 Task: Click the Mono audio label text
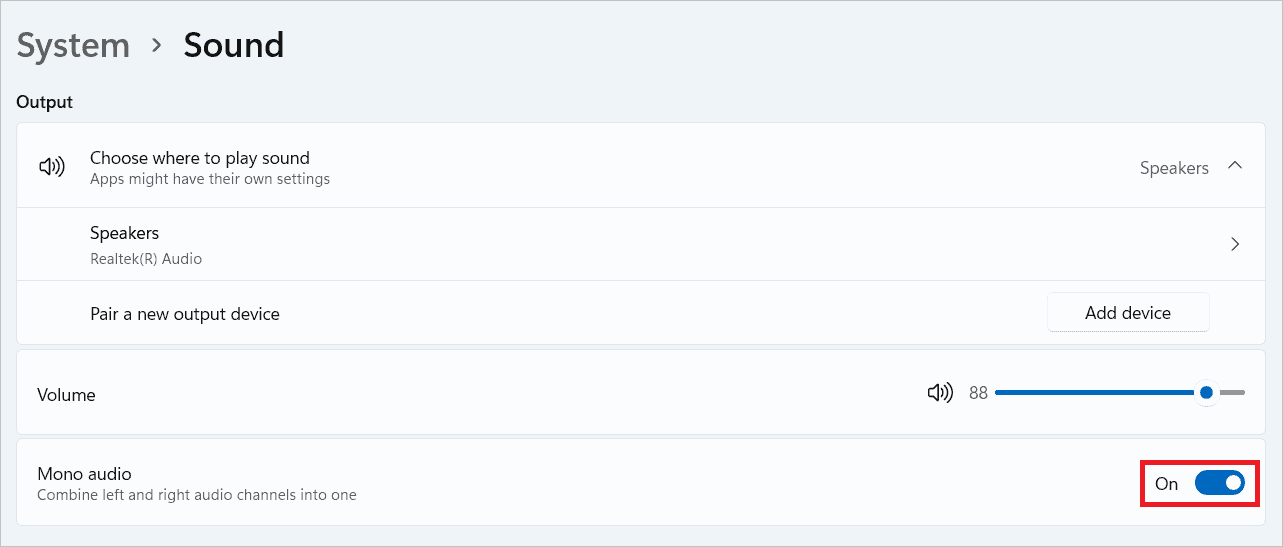(x=84, y=474)
